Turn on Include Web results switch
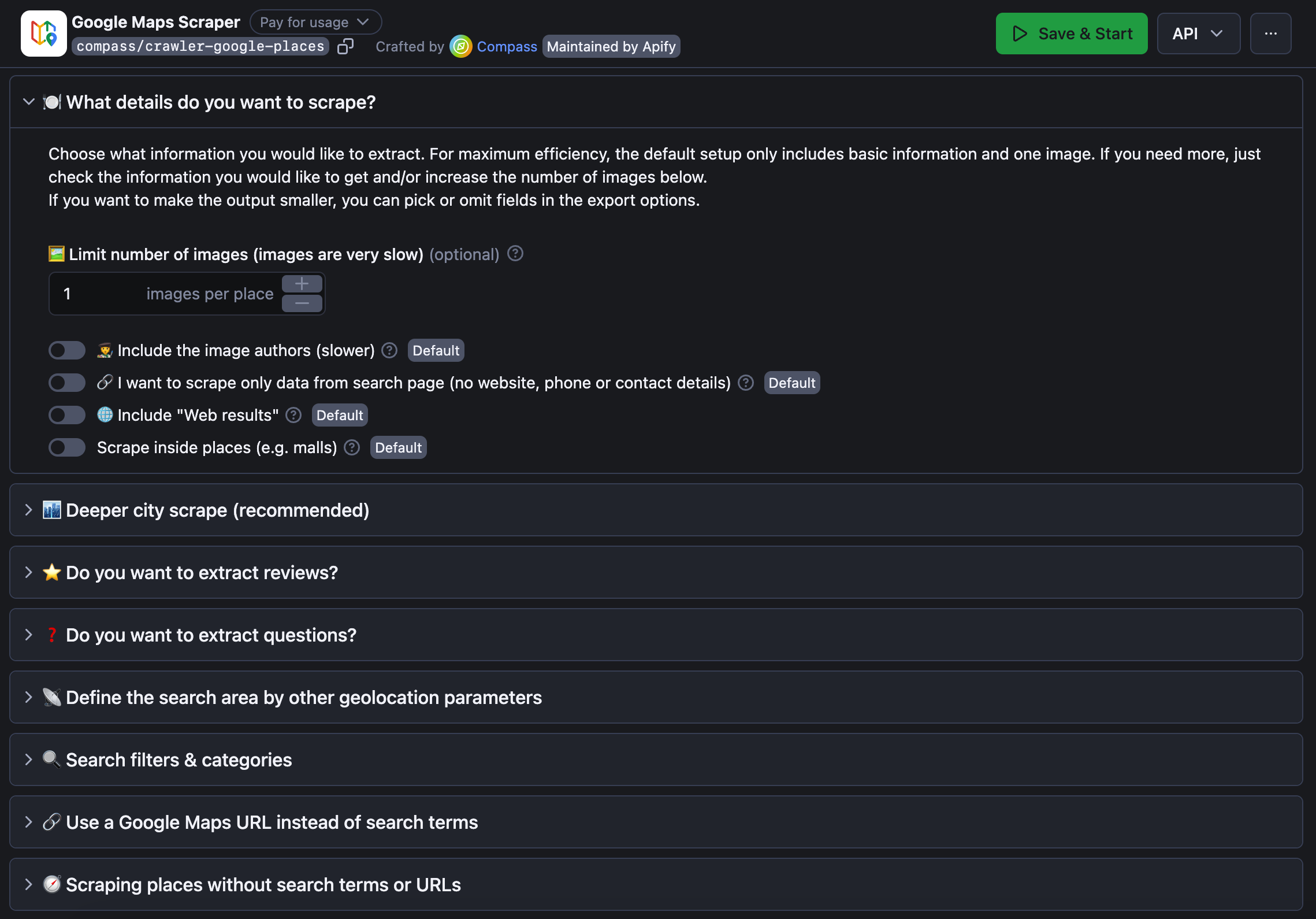Image resolution: width=1316 pixels, height=919 pixels. (x=67, y=415)
